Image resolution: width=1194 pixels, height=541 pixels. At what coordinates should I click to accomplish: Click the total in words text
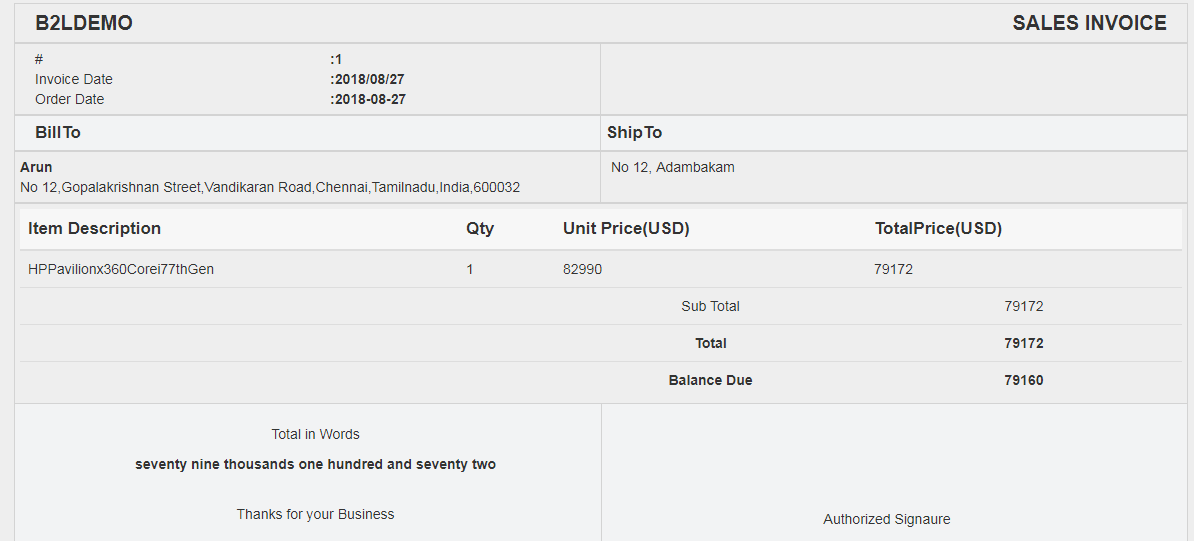(315, 464)
